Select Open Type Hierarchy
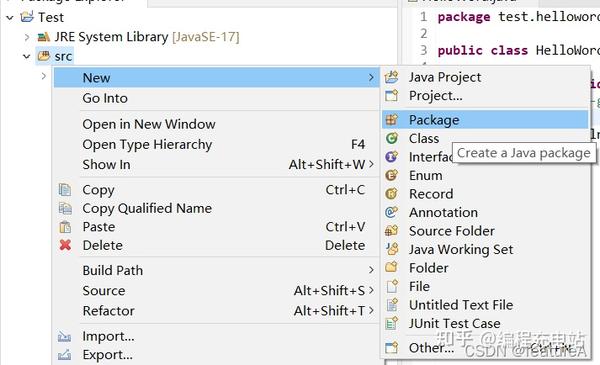 coord(216,144)
